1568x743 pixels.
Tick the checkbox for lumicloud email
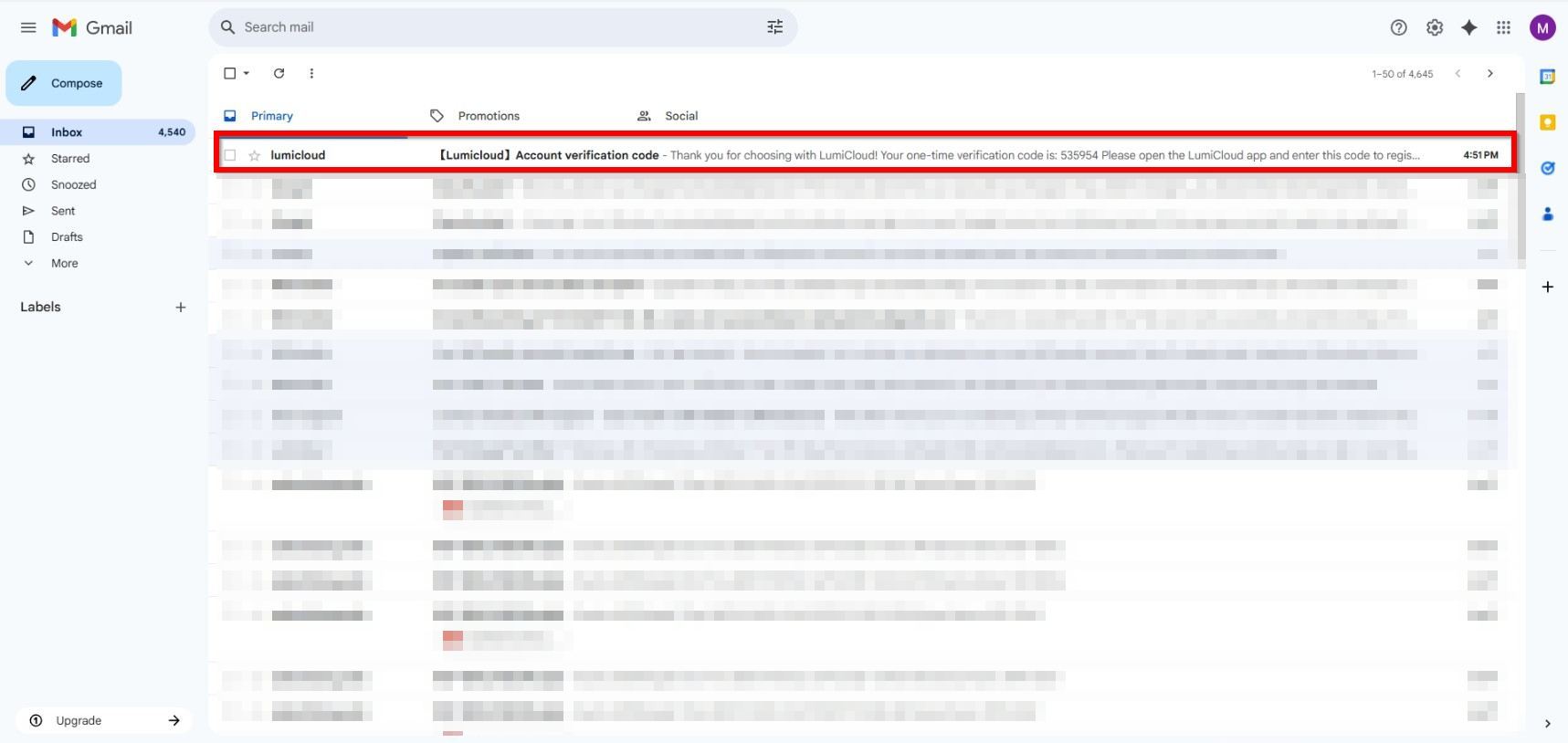(x=230, y=155)
